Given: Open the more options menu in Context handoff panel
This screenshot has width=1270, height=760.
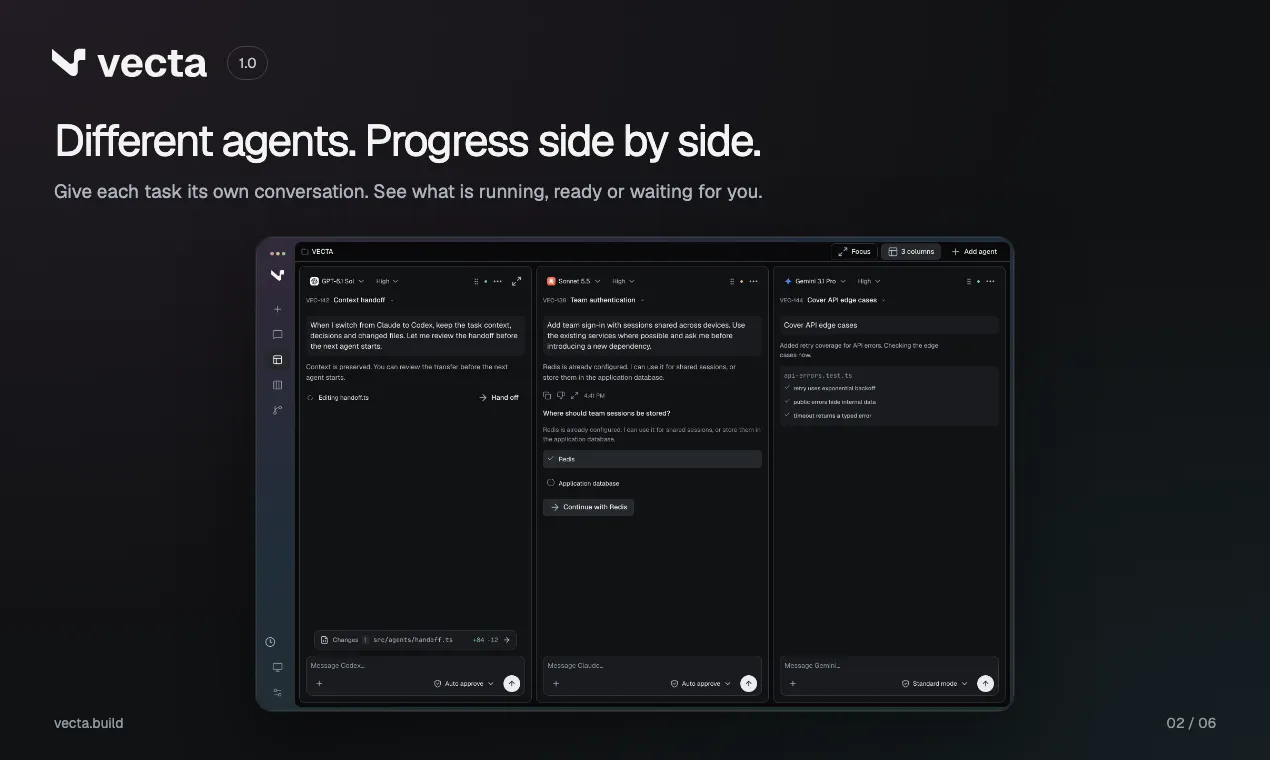Looking at the screenshot, I should point(498,281).
